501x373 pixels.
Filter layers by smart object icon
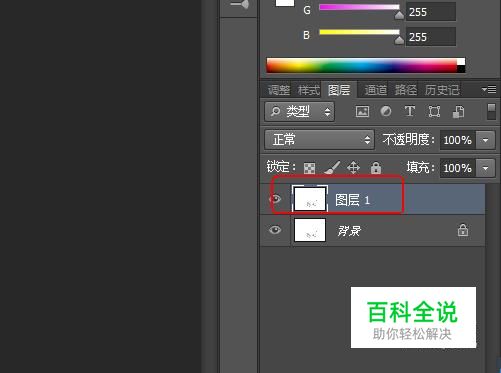coord(458,112)
